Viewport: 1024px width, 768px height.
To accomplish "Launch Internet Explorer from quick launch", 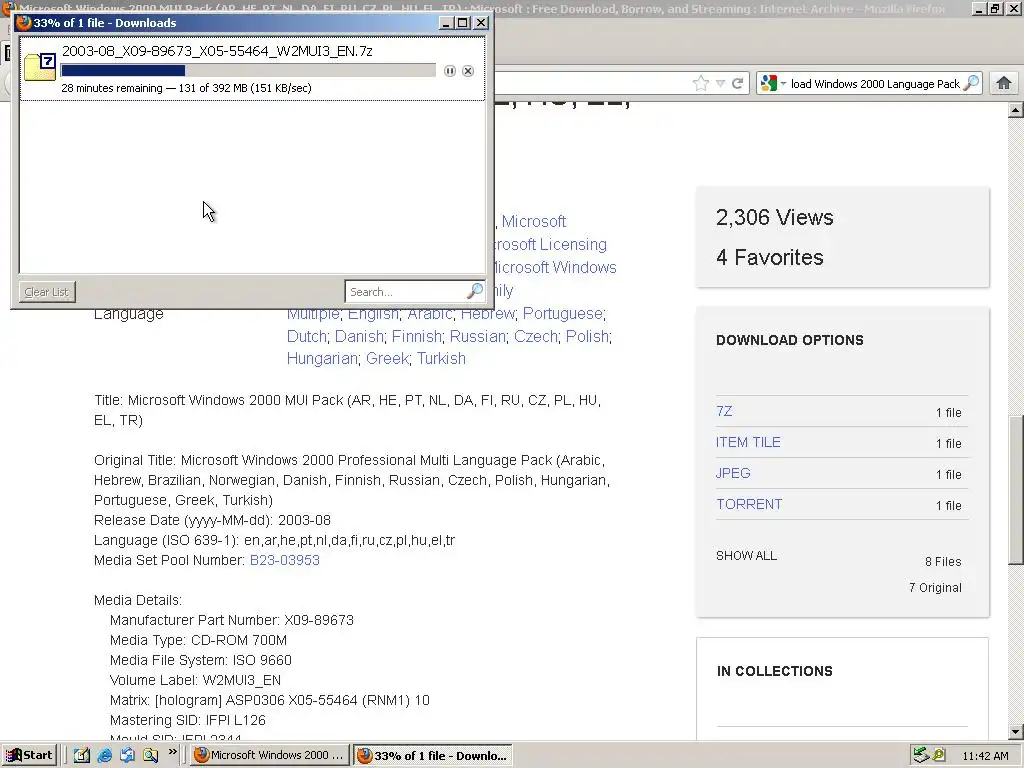I will coord(104,755).
